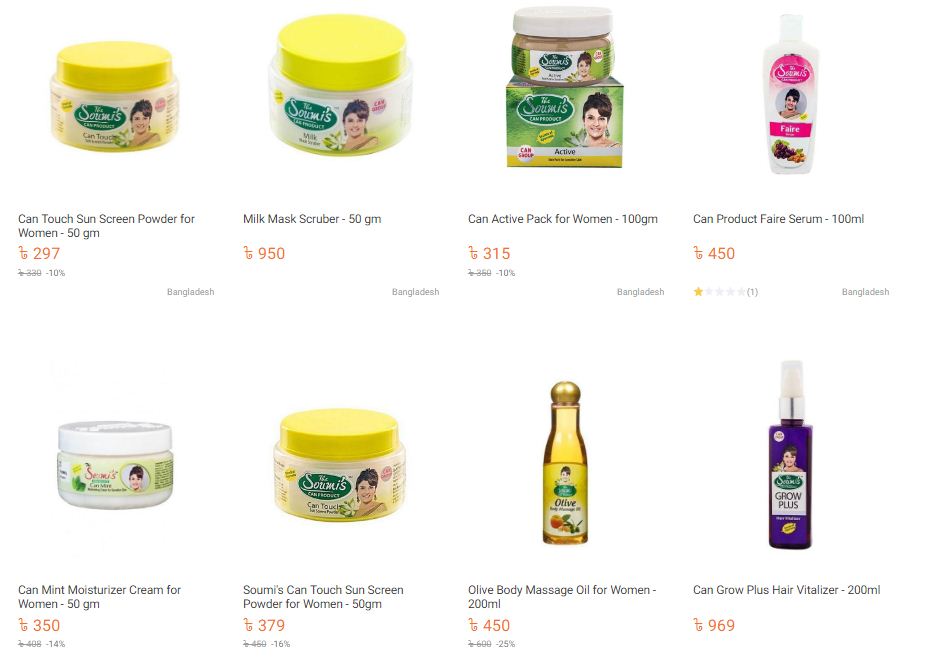Image resolution: width=942 pixels, height=657 pixels.
Task: Open Soumi's Can Touch Sun Screen Powder title
Action: [323, 597]
